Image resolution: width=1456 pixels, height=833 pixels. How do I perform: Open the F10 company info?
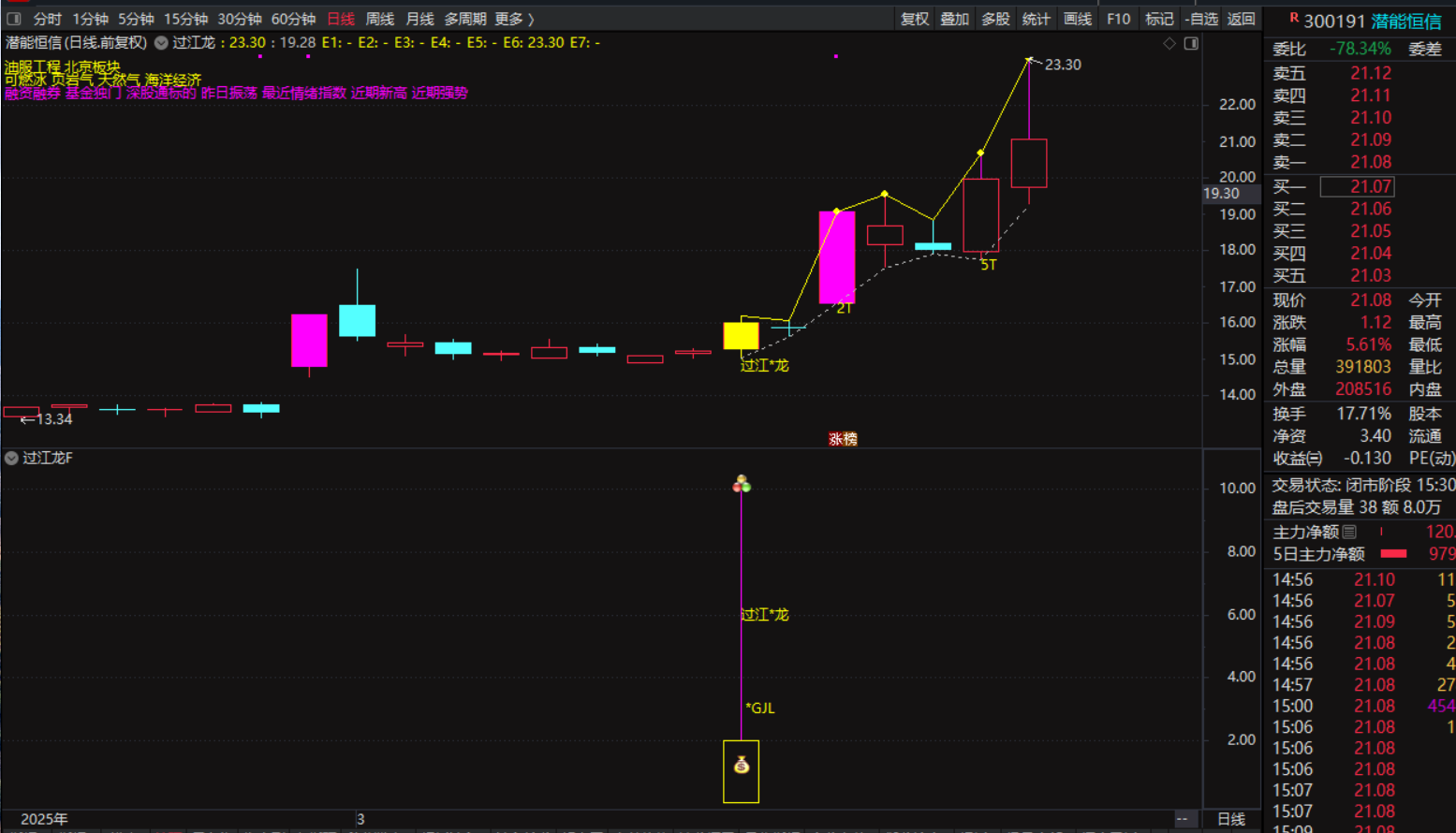click(x=1118, y=19)
